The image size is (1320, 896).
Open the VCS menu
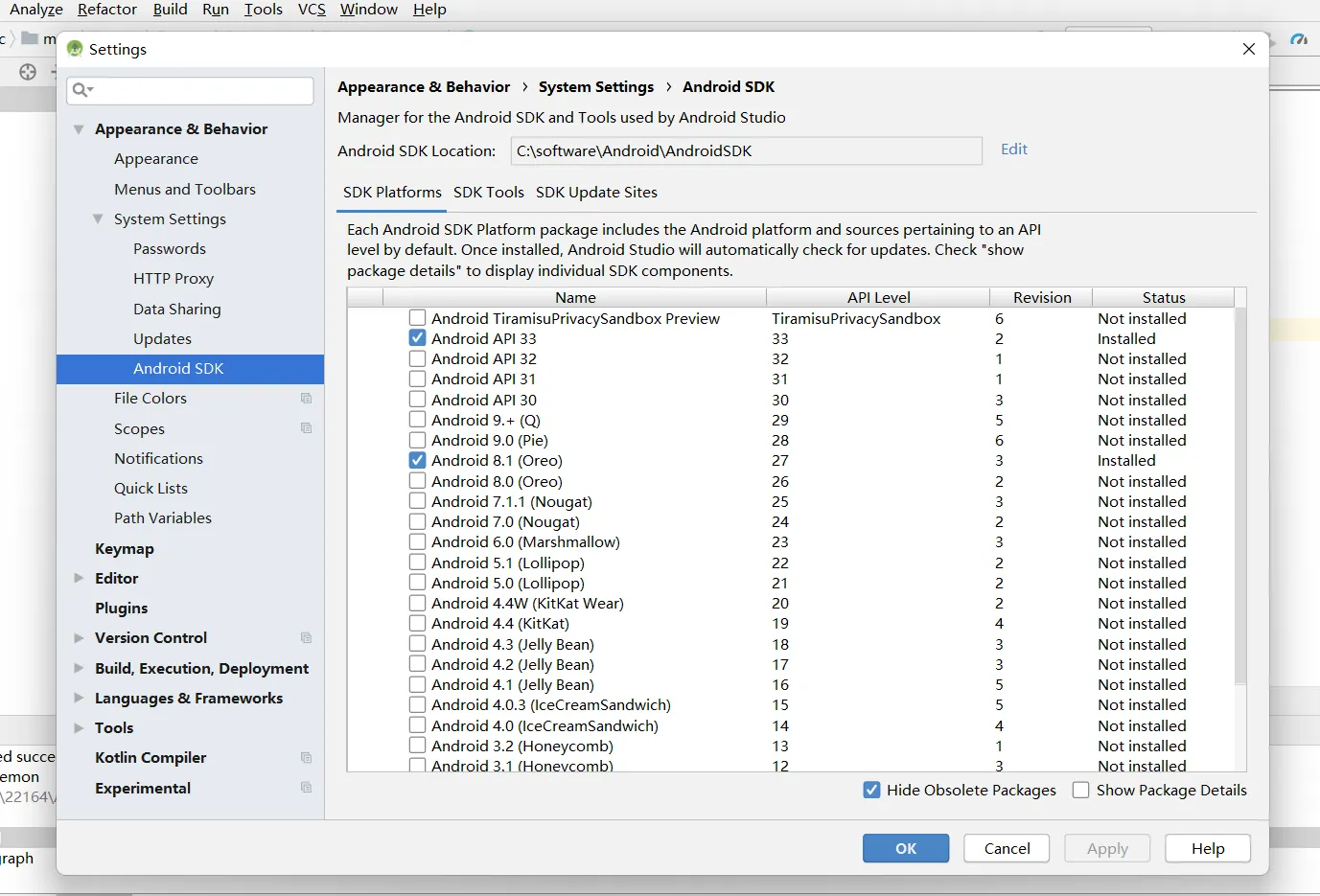(312, 10)
